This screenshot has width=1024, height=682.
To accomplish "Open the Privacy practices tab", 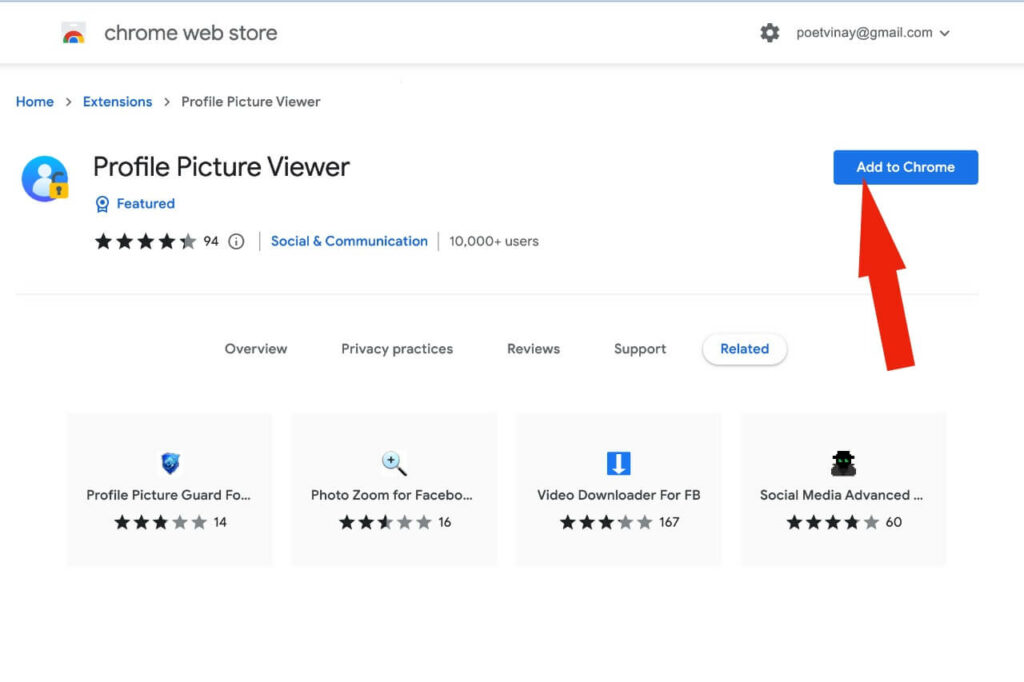I will pyautogui.click(x=397, y=349).
